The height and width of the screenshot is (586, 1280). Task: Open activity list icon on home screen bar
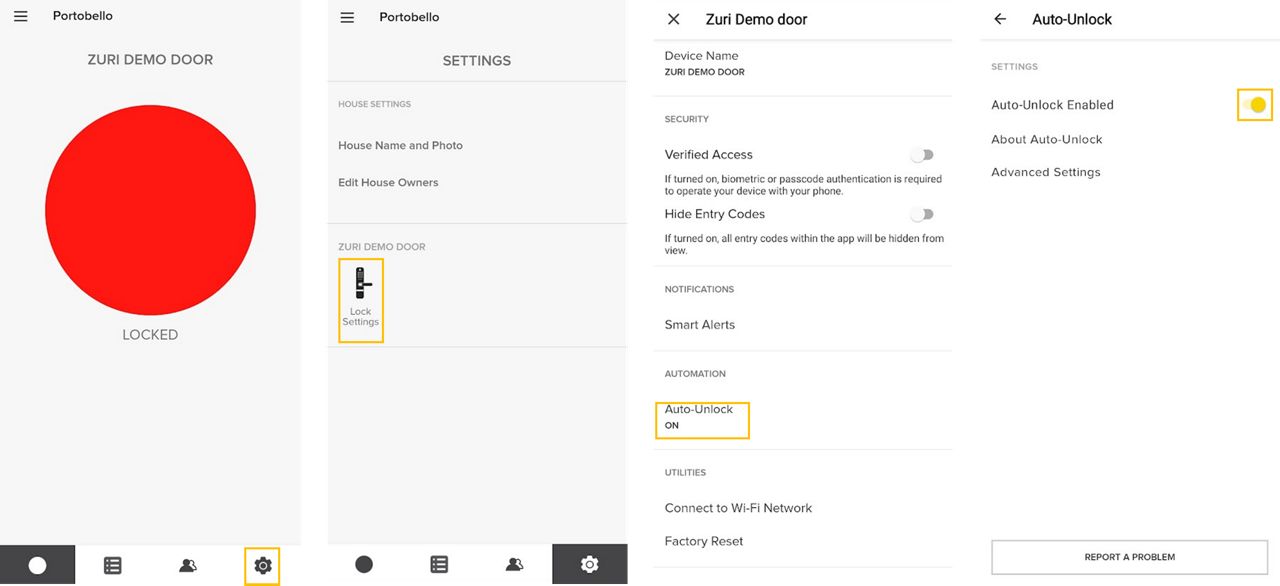113,566
